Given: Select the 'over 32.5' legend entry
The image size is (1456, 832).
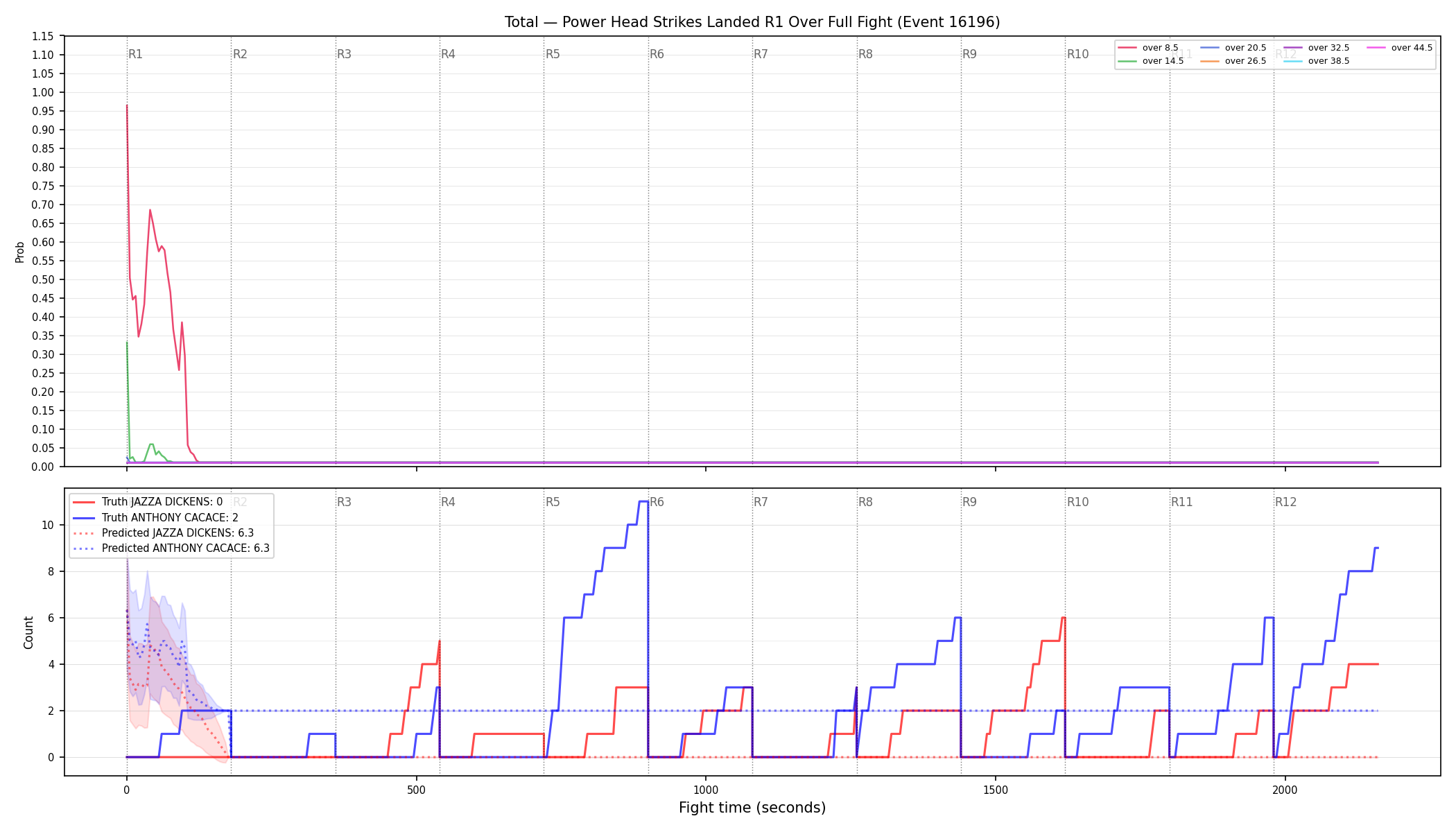Looking at the screenshot, I should 1316,48.
